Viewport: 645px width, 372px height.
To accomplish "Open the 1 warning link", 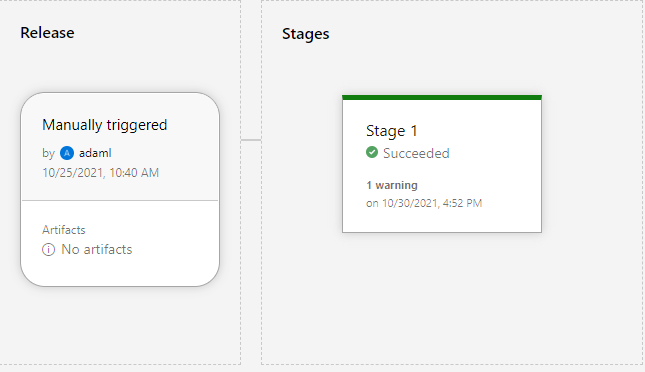I will [x=392, y=185].
